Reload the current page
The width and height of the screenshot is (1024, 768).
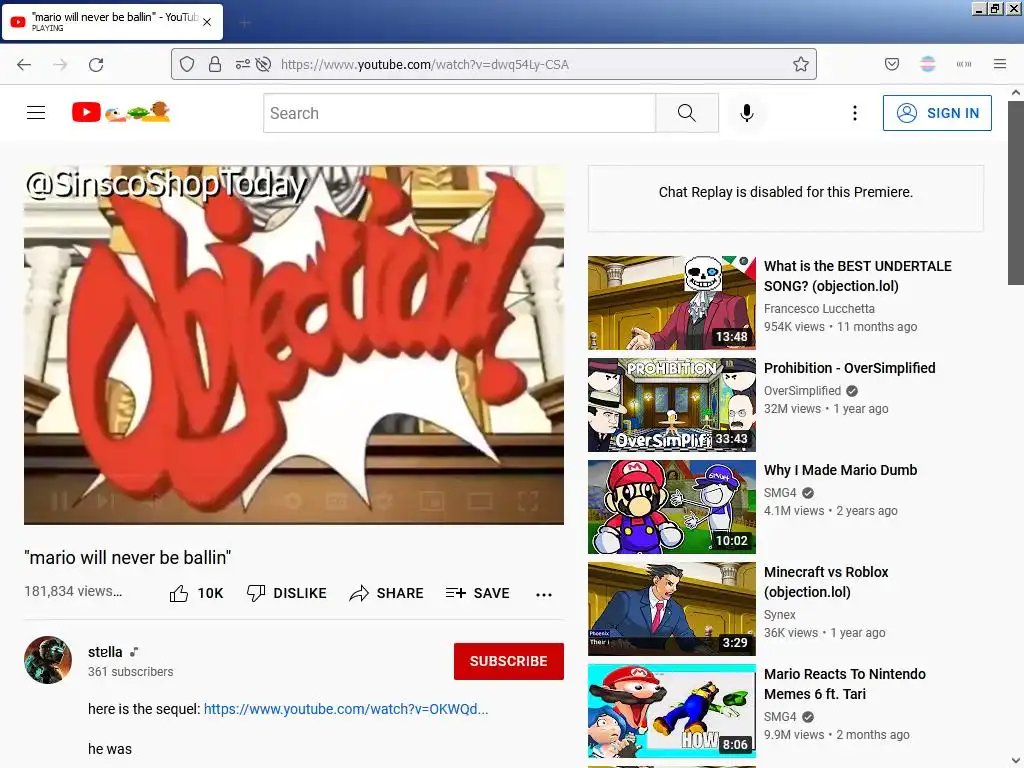click(x=96, y=64)
